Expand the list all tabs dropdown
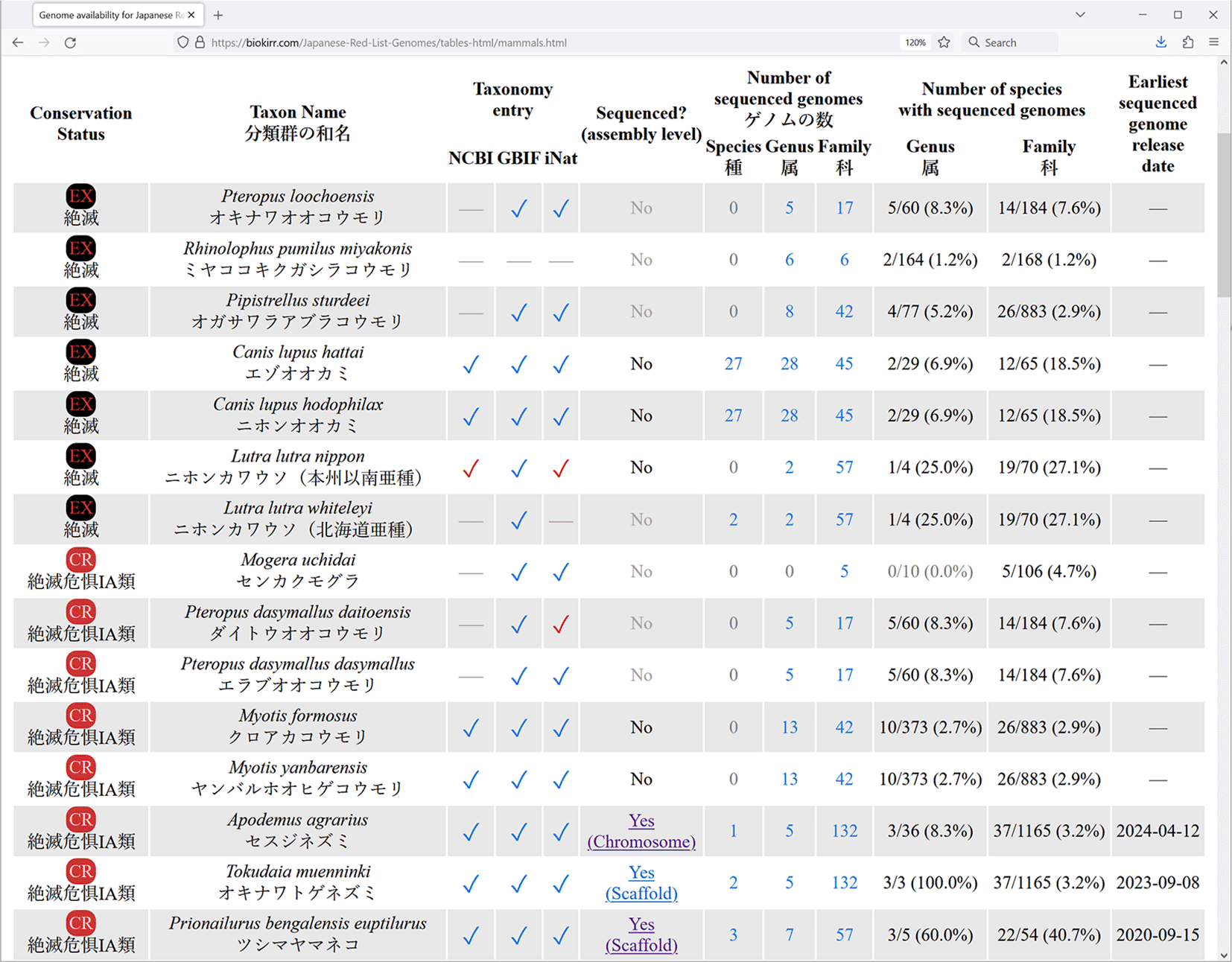Image resolution: width=1232 pixels, height=962 pixels. pos(1080,15)
